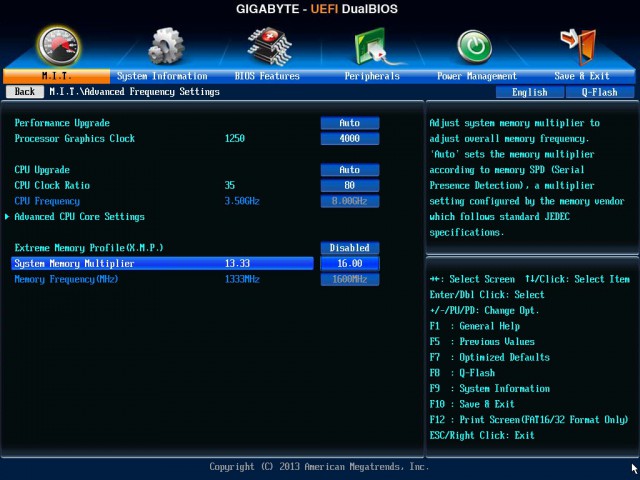Select the CPU Upgrade label
Screen dimensions: 640x480
click(42, 170)
